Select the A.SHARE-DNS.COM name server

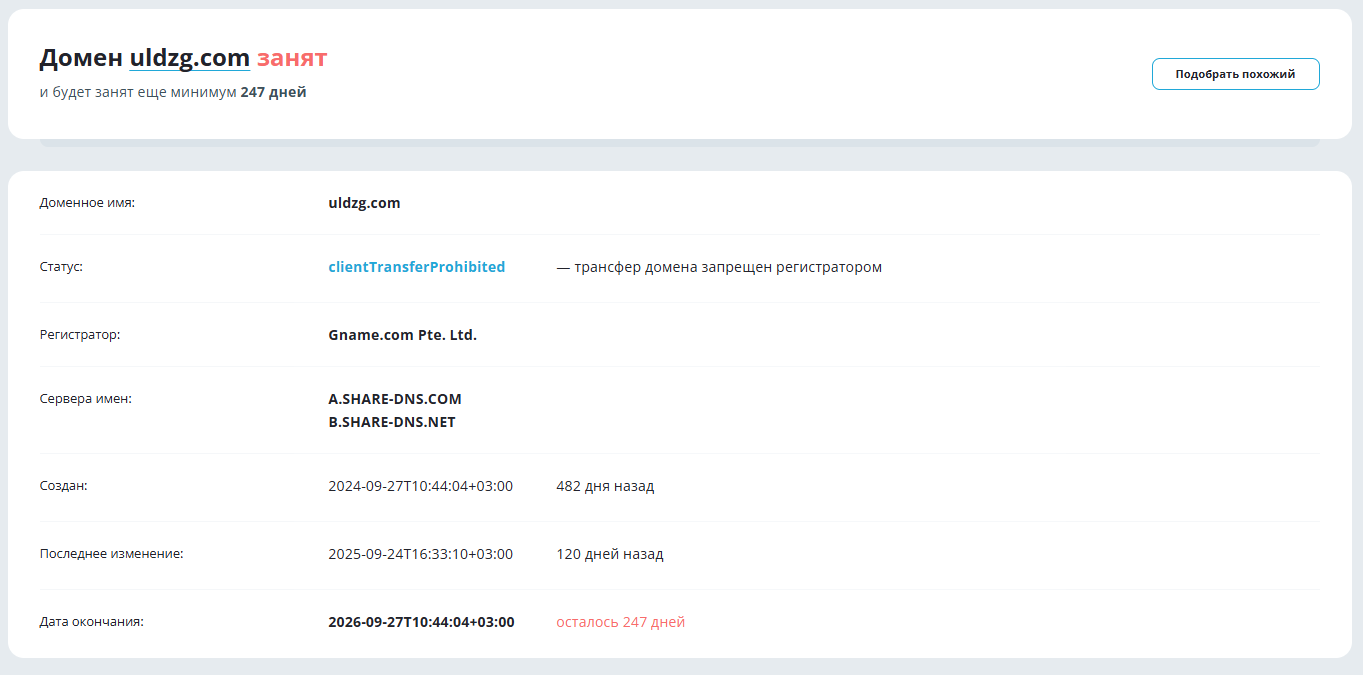[395, 399]
